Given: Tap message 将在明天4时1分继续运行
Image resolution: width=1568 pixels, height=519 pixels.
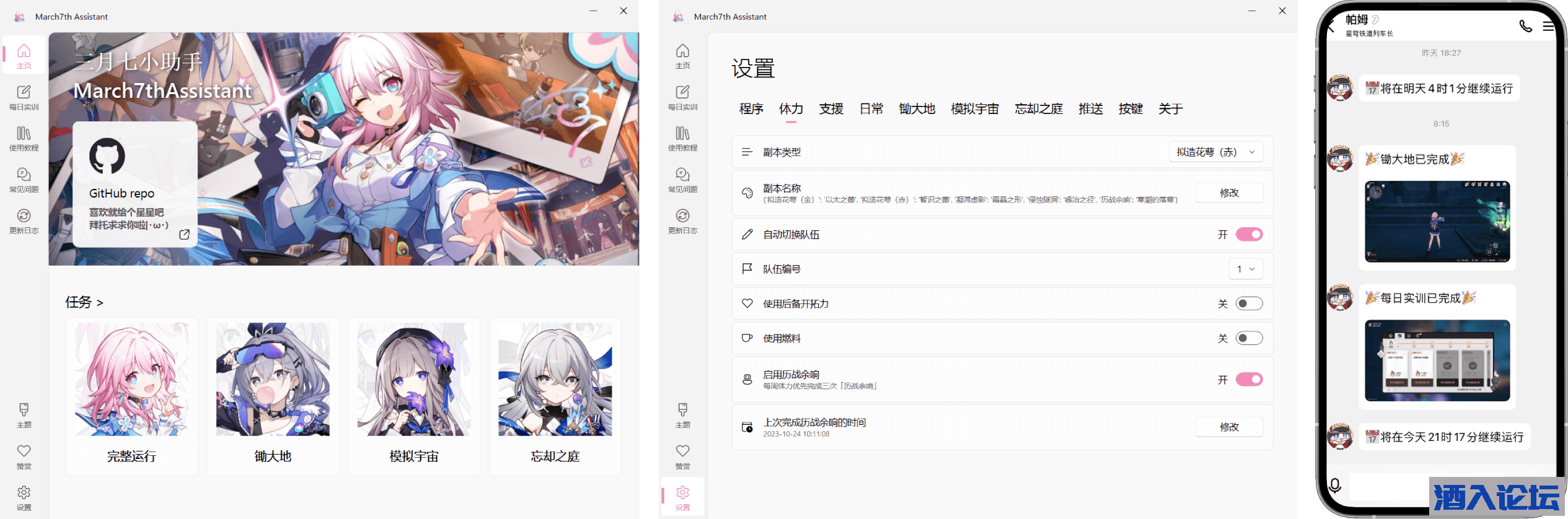Looking at the screenshot, I should (x=1439, y=89).
